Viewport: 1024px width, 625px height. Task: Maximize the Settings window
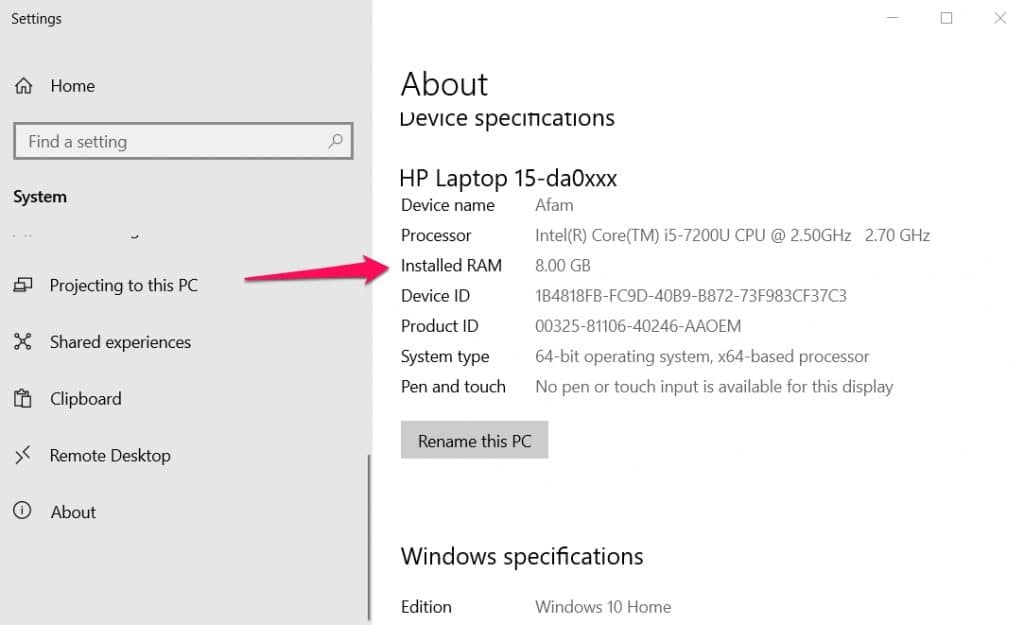pos(946,18)
